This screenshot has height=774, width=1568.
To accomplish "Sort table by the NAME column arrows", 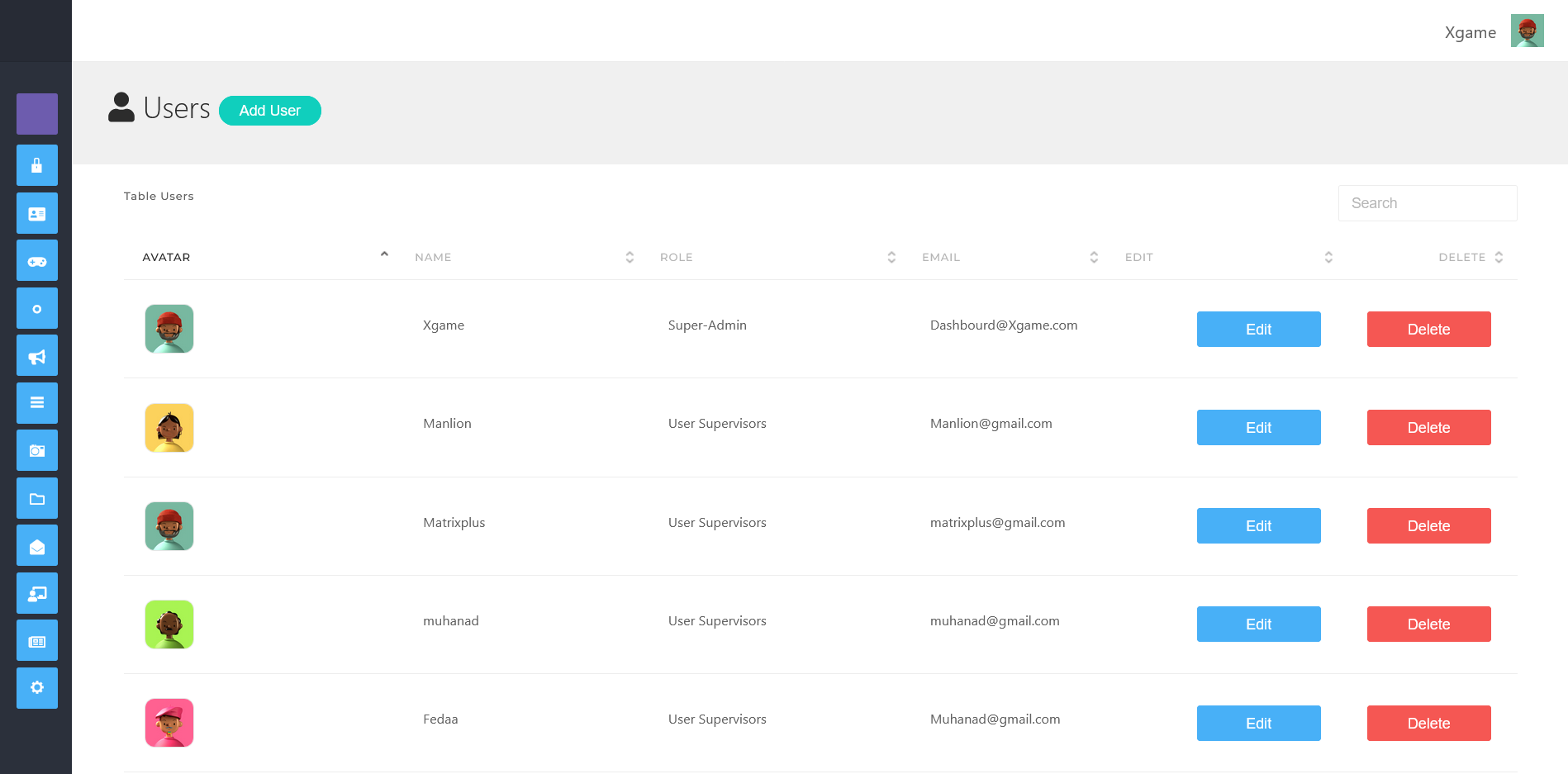I will point(630,257).
